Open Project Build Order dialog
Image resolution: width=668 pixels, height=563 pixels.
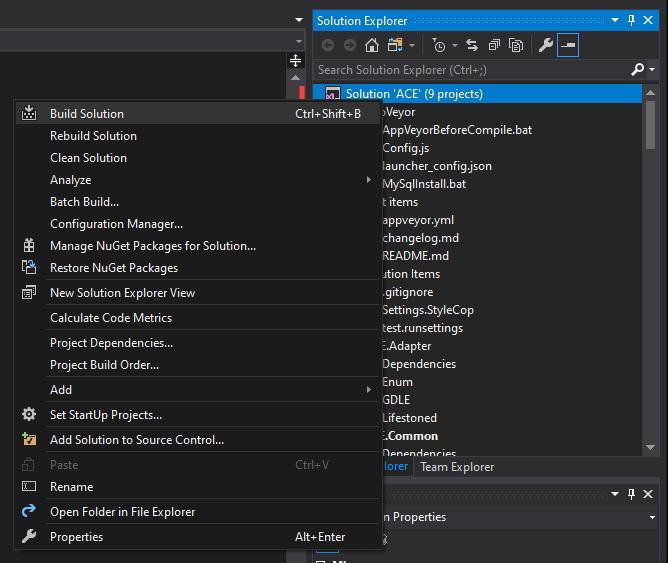point(197,365)
